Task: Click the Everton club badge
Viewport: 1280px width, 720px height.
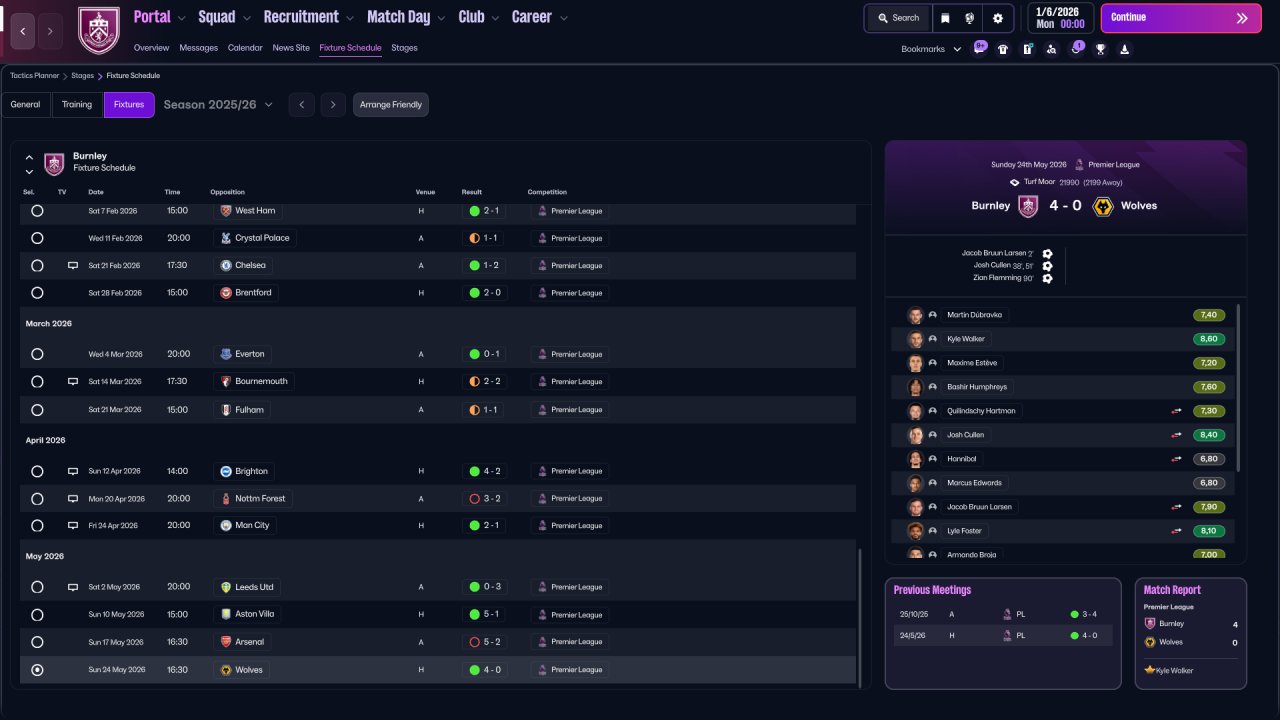Action: (x=226, y=354)
